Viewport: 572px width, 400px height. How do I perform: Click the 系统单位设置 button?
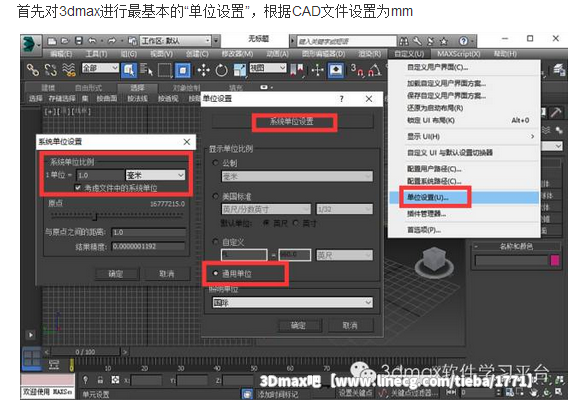point(293,121)
